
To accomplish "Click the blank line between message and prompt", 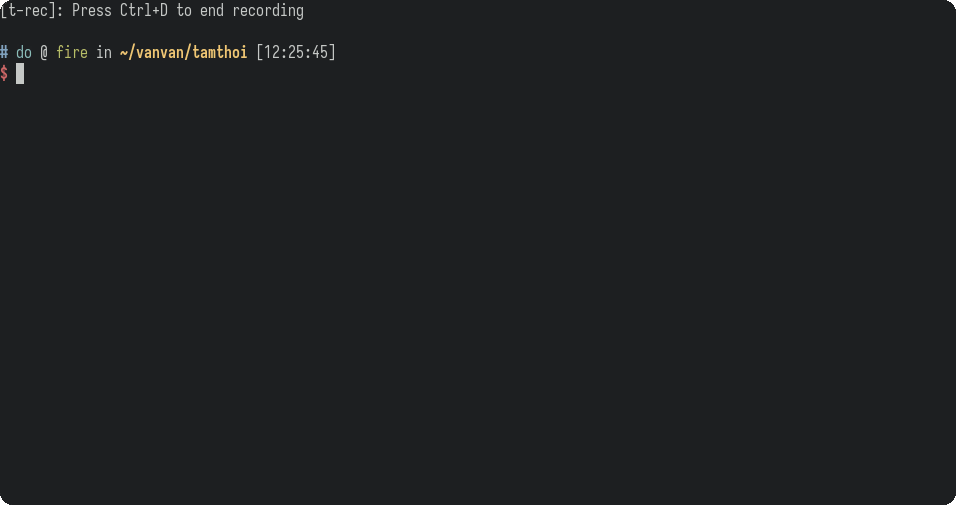I will click(478, 32).
